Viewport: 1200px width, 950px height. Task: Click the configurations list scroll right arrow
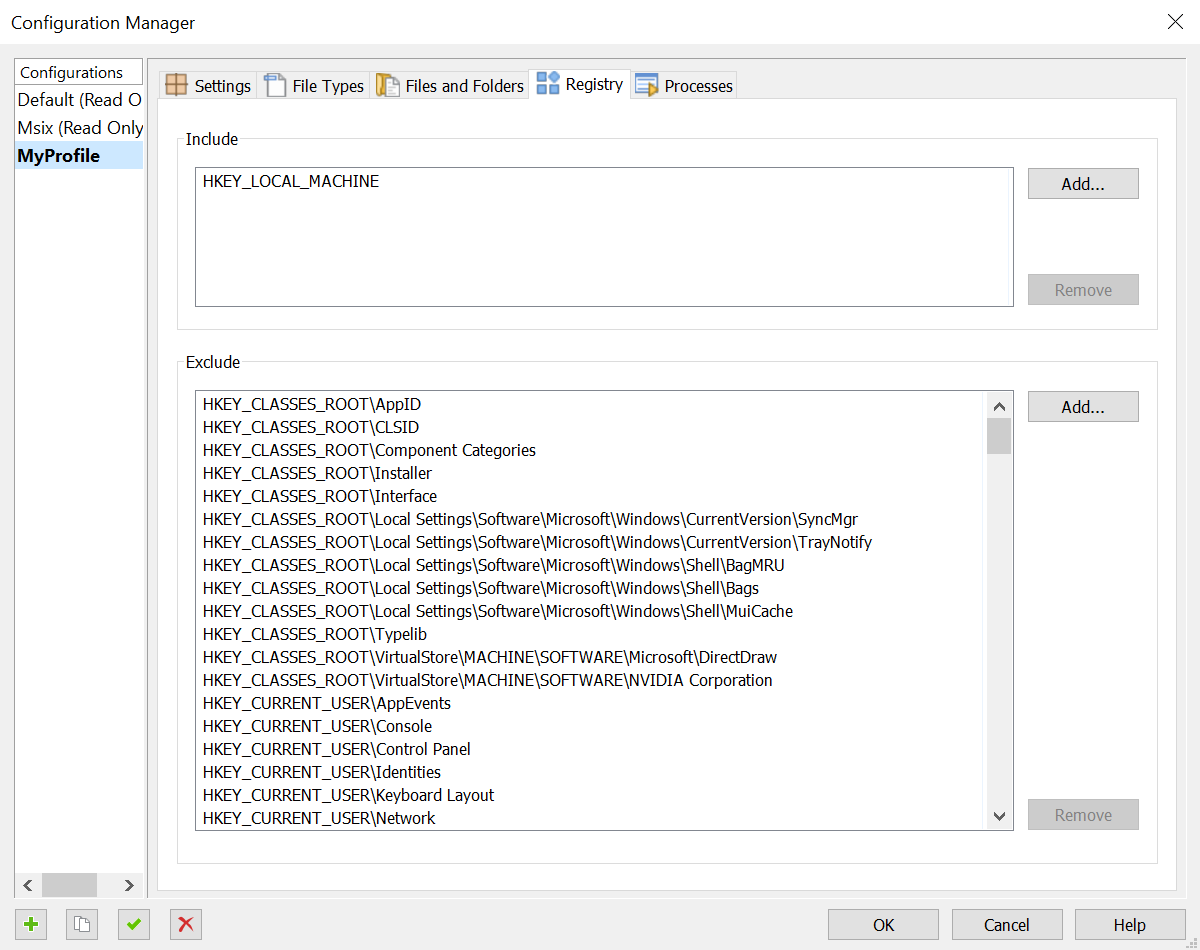coord(129,885)
